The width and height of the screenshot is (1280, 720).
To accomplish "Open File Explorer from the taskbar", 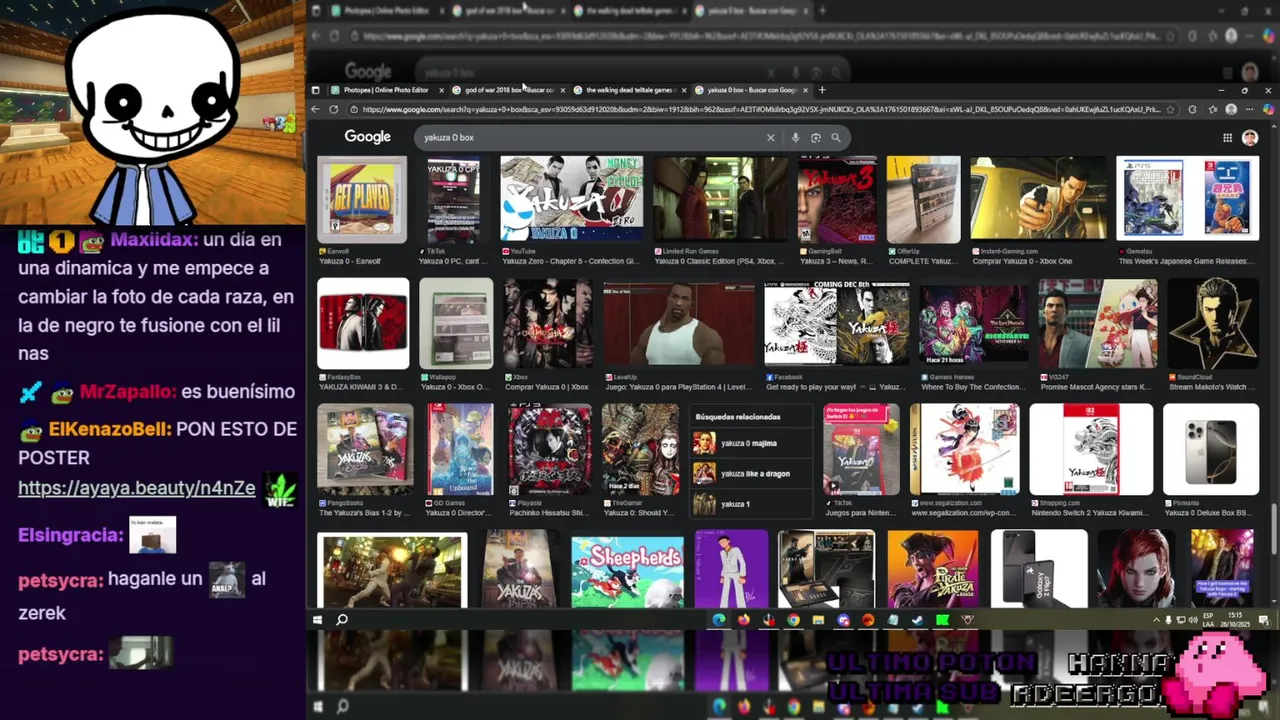I will tap(818, 620).
